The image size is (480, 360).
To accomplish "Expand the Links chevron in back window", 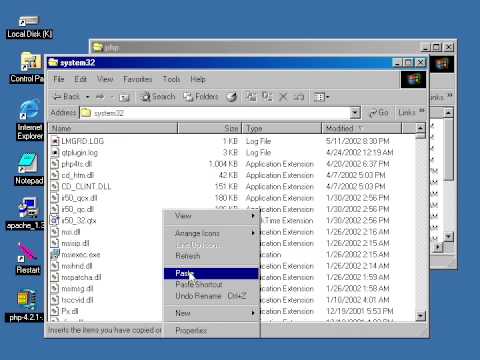I will (450, 95).
